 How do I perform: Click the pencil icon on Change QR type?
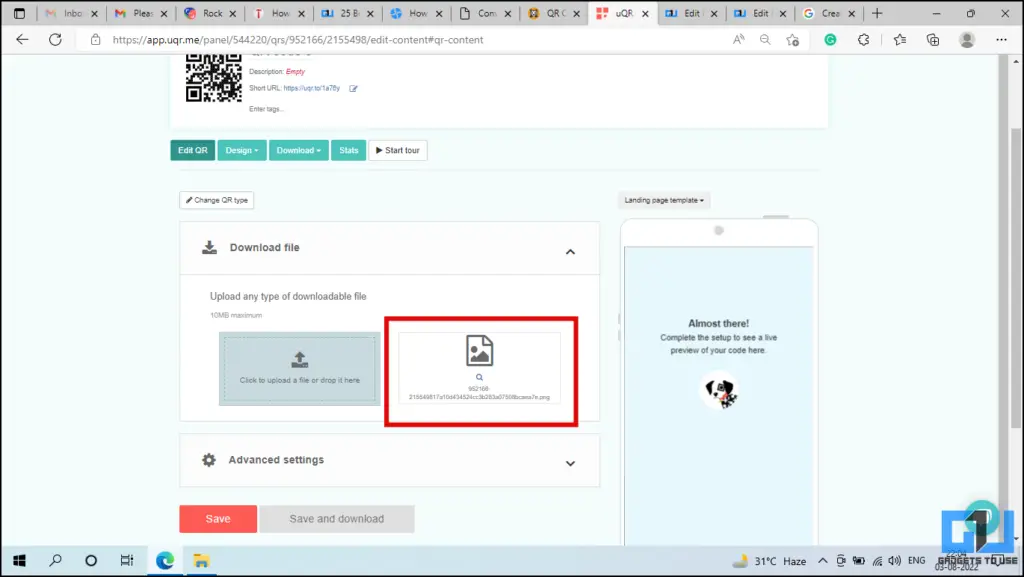pyautogui.click(x=191, y=199)
